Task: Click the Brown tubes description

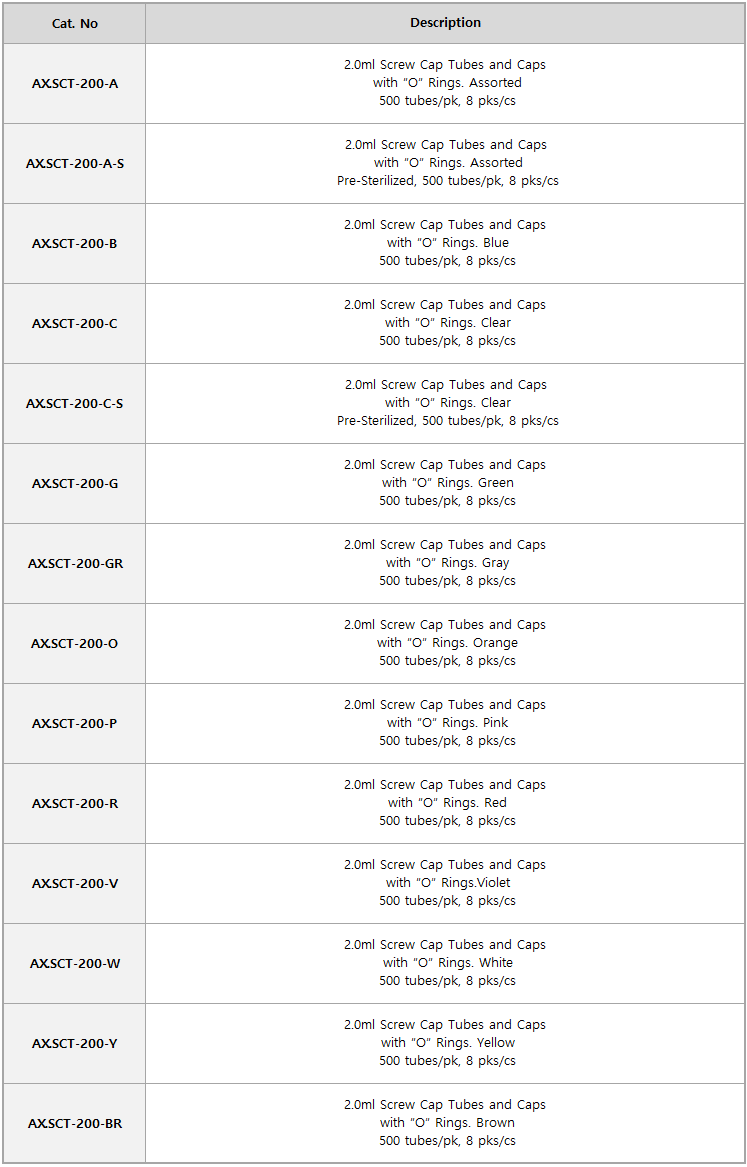Action: (x=445, y=1123)
